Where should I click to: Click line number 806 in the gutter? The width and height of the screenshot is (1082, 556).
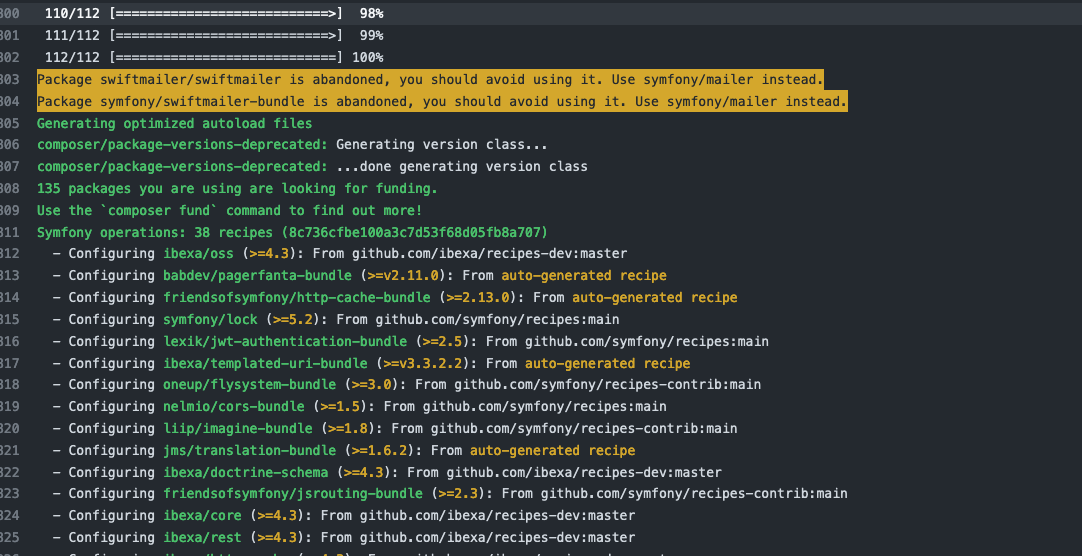(10, 145)
